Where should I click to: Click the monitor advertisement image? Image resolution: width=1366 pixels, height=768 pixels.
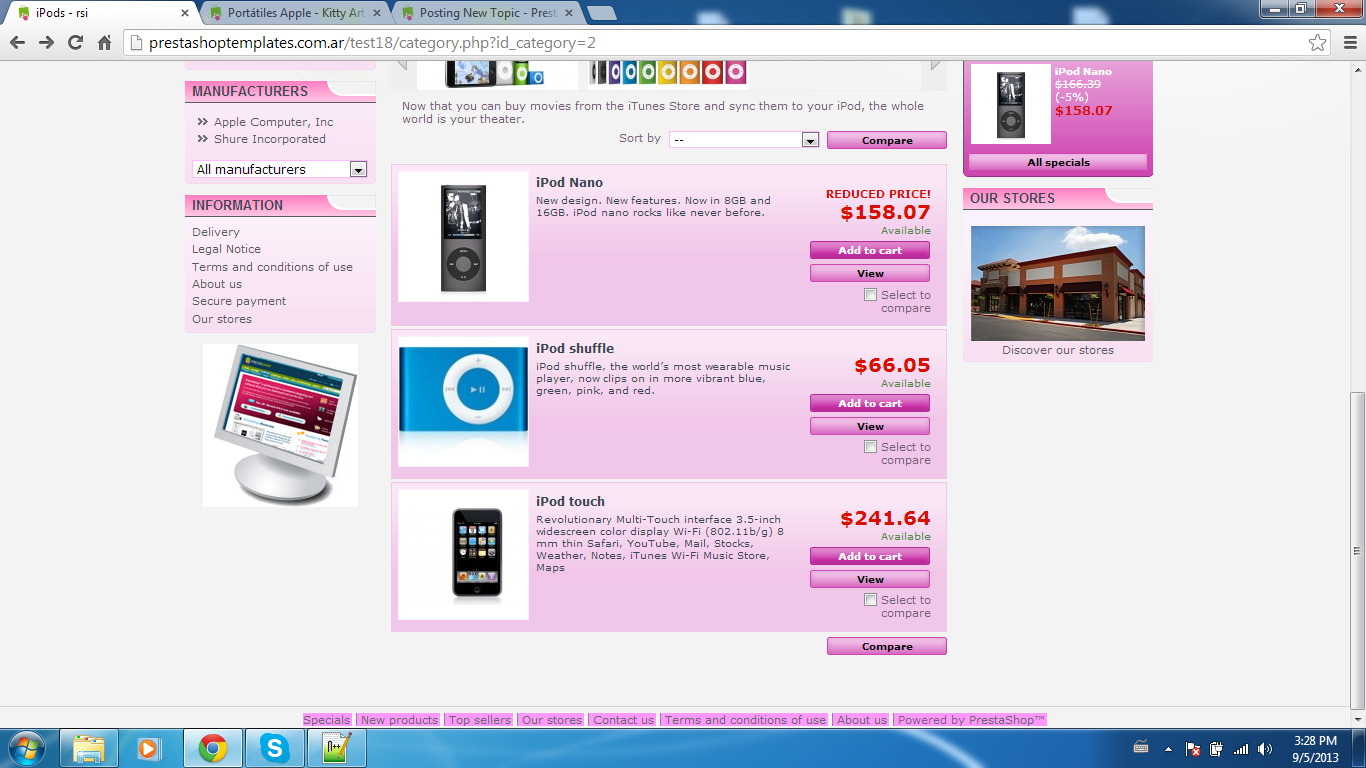(280, 425)
